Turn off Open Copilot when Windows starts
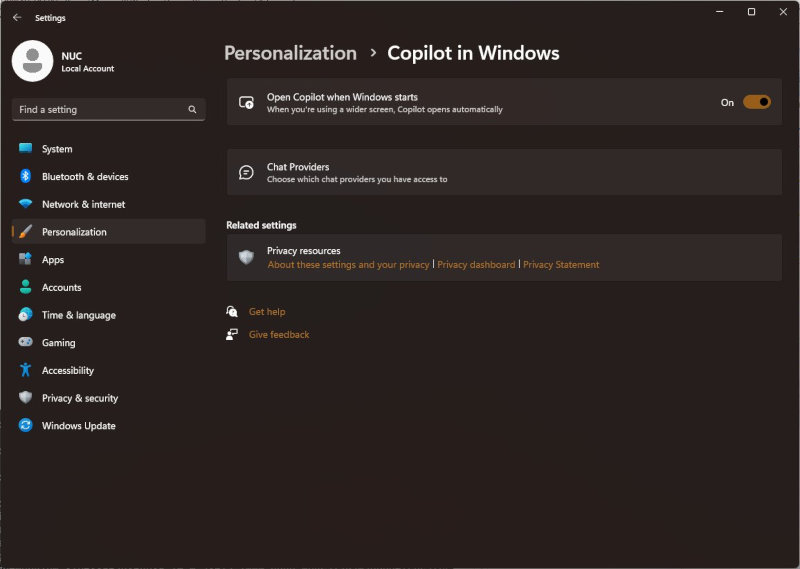The image size is (800, 569). click(756, 102)
